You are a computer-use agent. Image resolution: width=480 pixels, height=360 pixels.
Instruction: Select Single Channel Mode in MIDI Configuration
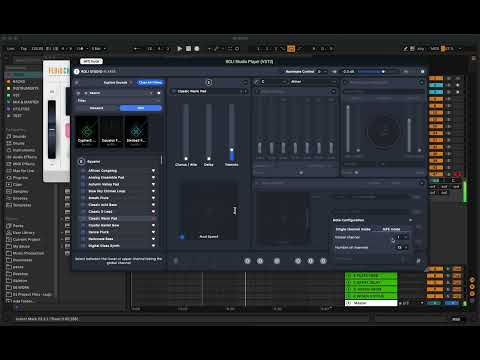point(353,229)
